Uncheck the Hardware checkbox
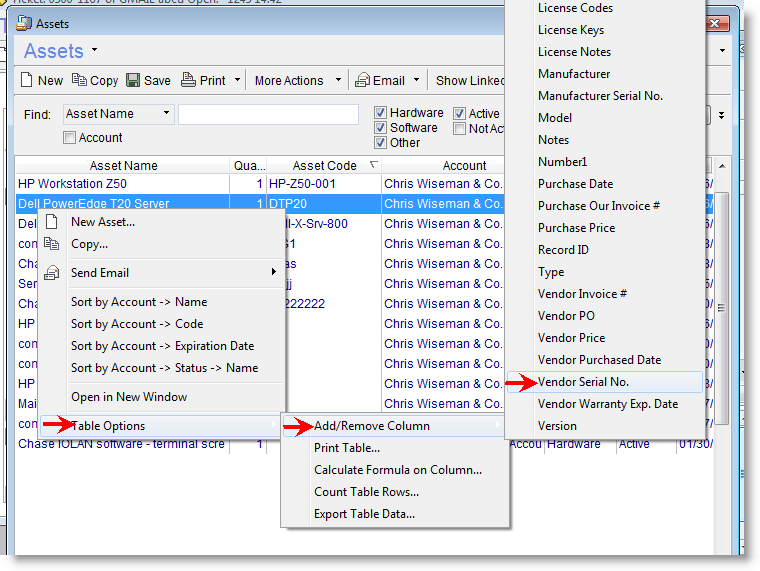Screen dimensions: 760x571 pyautogui.click(x=381, y=113)
